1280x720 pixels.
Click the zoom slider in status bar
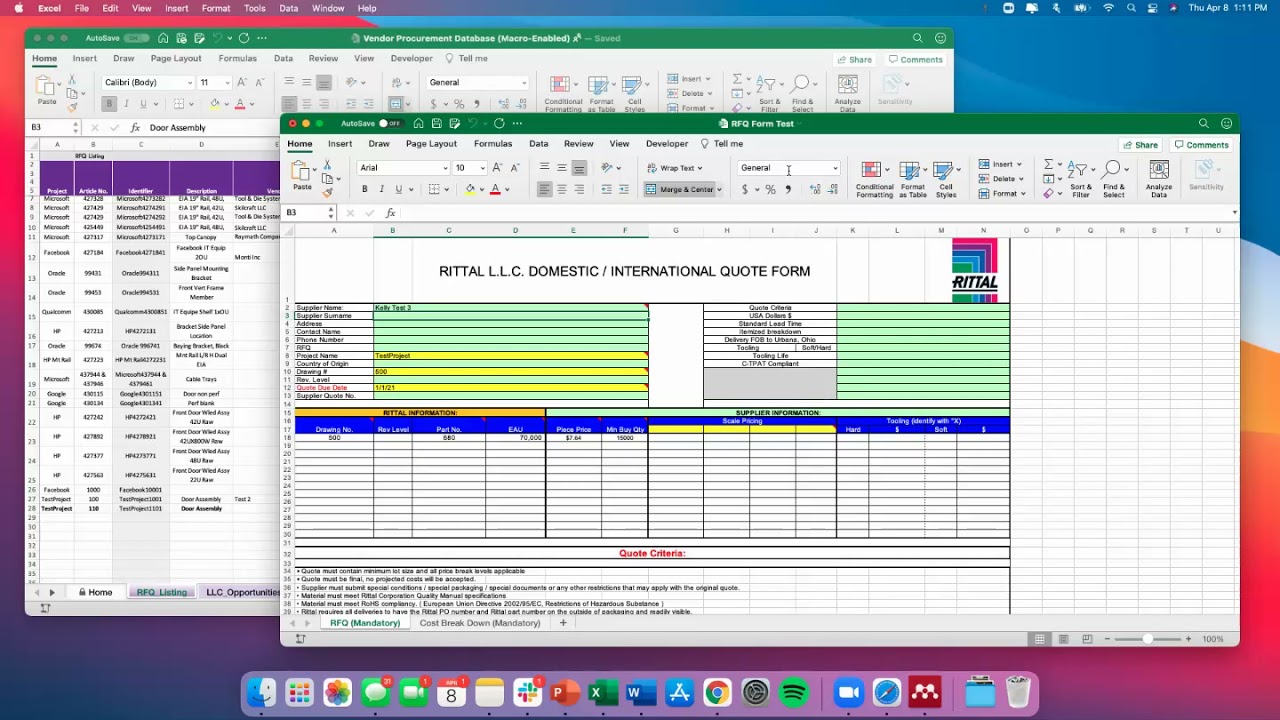1147,639
